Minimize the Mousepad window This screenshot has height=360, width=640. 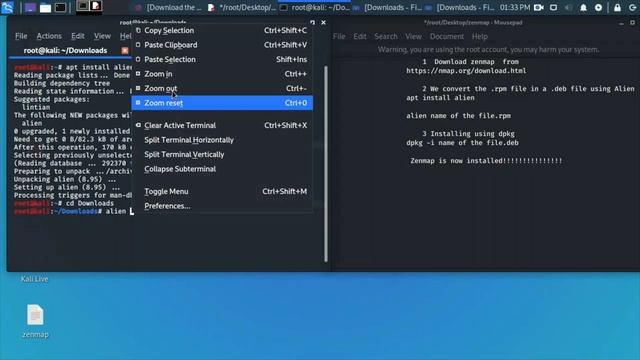(621, 23)
